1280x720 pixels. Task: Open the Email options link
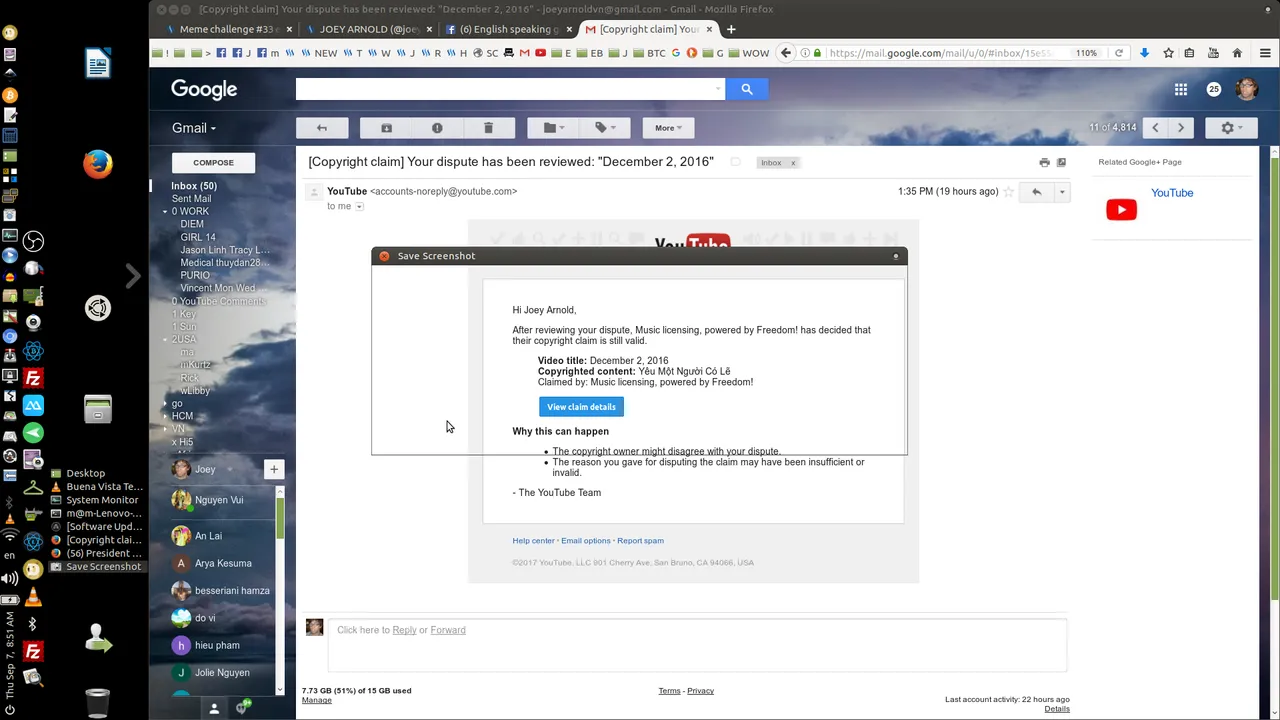586,541
